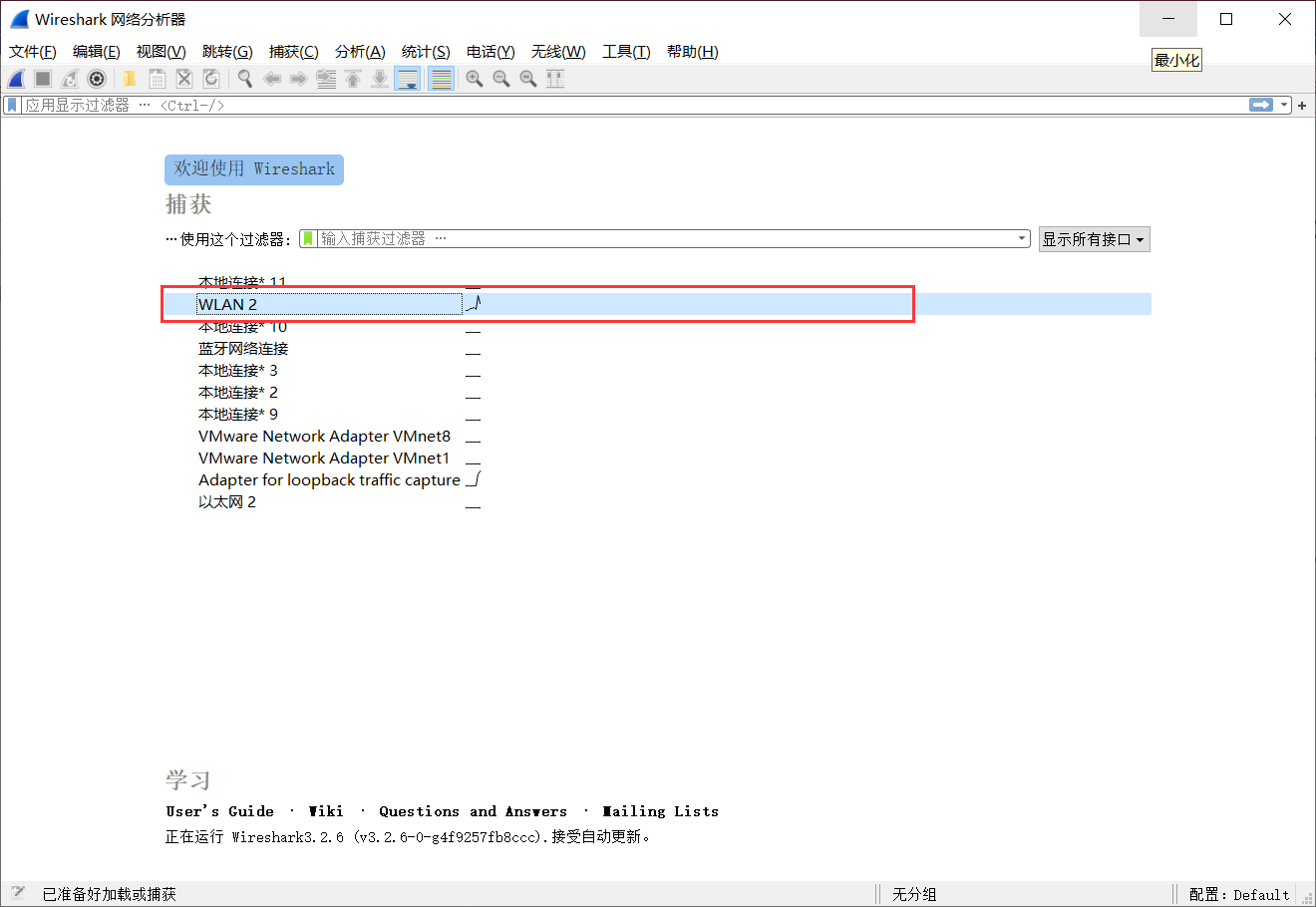Image resolution: width=1316 pixels, height=907 pixels.
Task: Select the 以太网 2 interface
Action: tap(658, 501)
